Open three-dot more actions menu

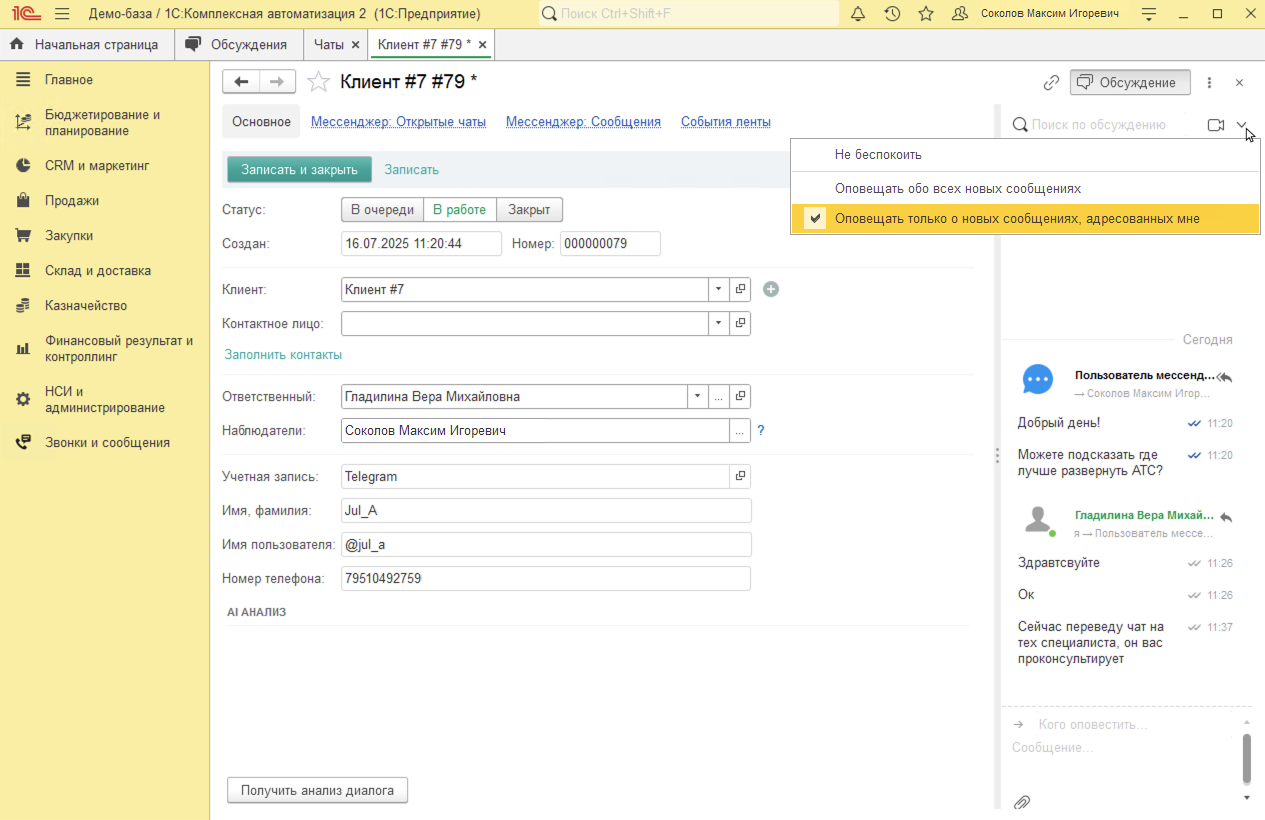coord(1209,82)
